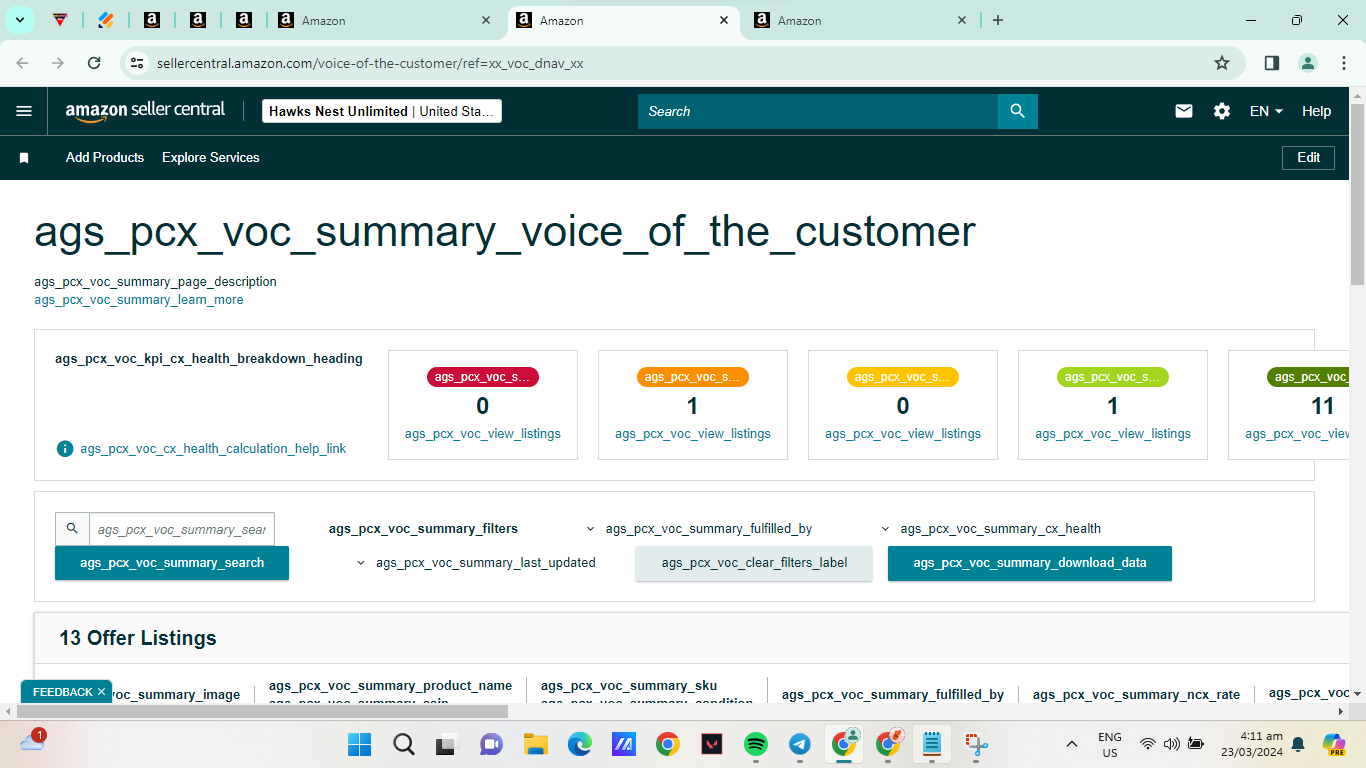The width and height of the screenshot is (1366, 768).
Task: Reload the page
Action: pos(94,63)
